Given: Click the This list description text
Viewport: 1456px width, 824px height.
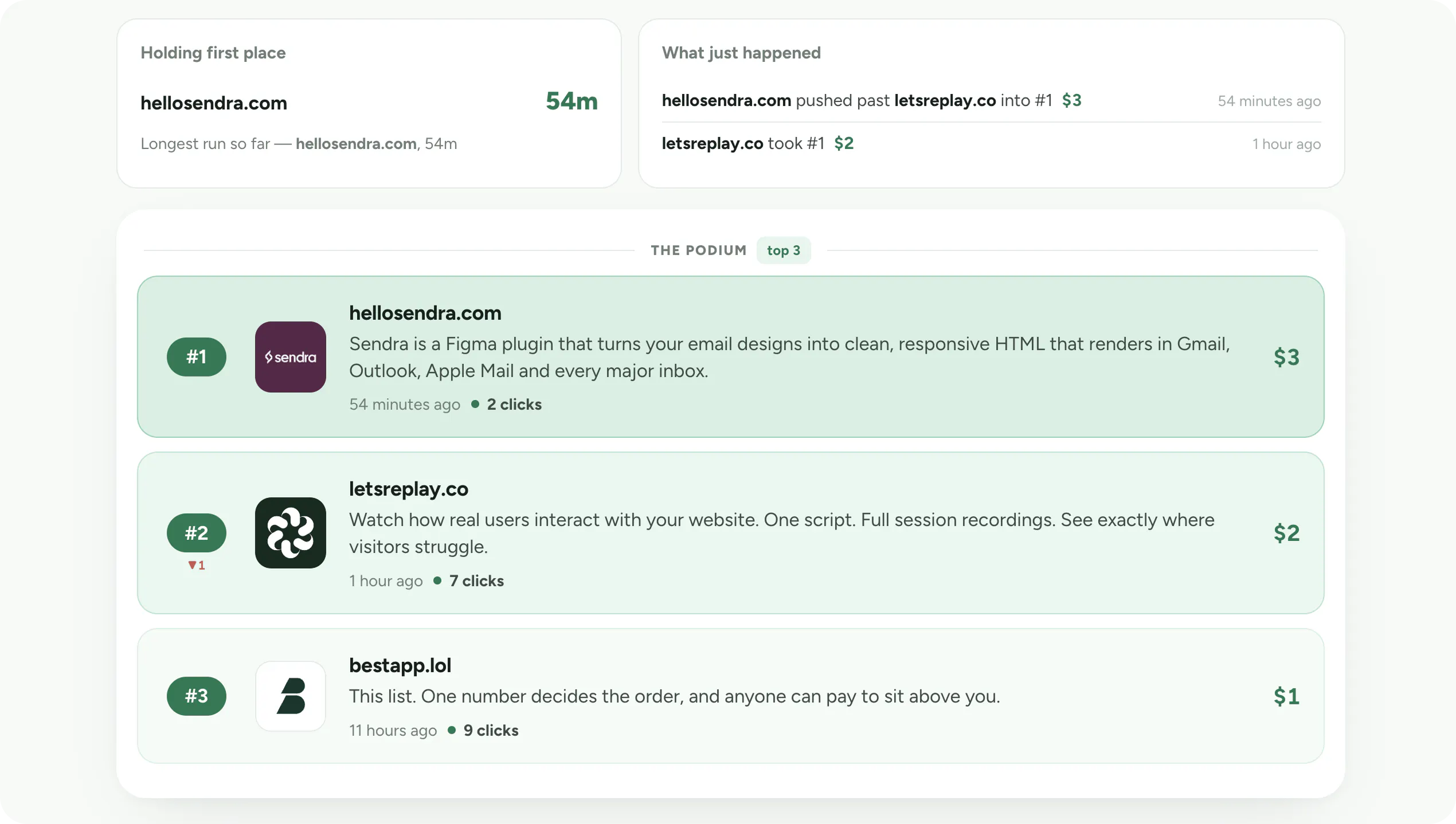Looking at the screenshot, I should [x=675, y=696].
